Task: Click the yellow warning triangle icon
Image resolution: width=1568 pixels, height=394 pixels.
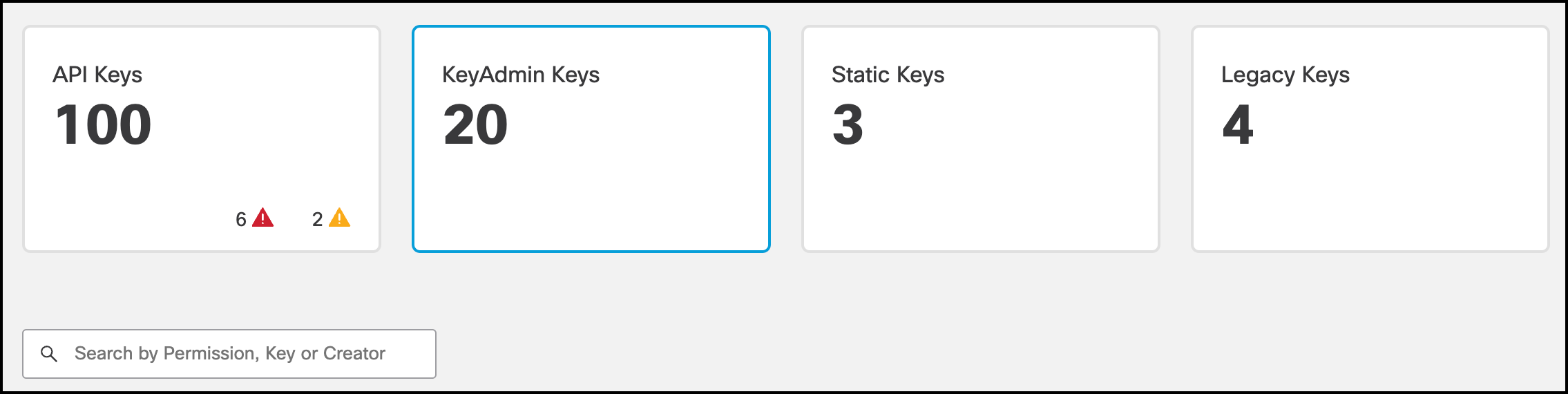Action: pos(339,218)
